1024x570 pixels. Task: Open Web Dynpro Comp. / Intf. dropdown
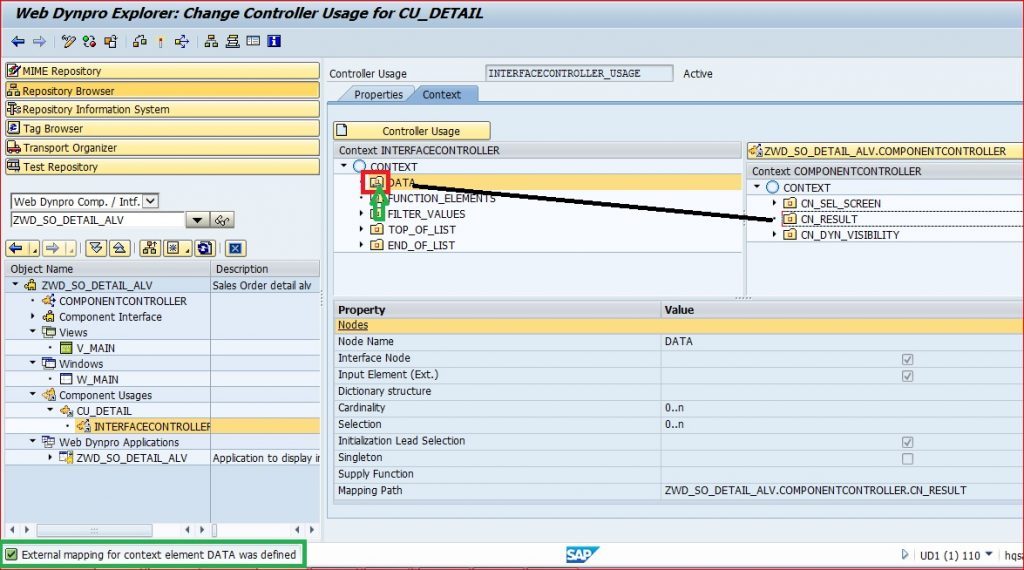[x=151, y=201]
